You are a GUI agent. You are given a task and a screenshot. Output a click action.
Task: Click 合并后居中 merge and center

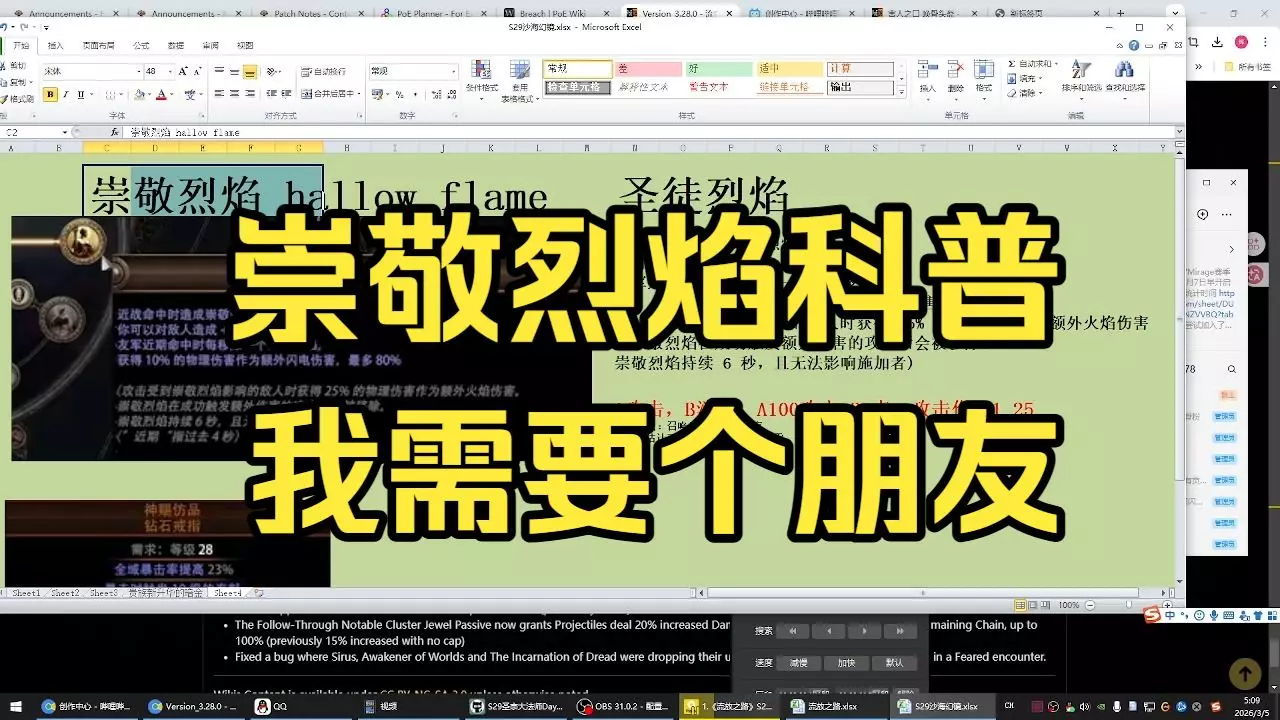pos(329,94)
